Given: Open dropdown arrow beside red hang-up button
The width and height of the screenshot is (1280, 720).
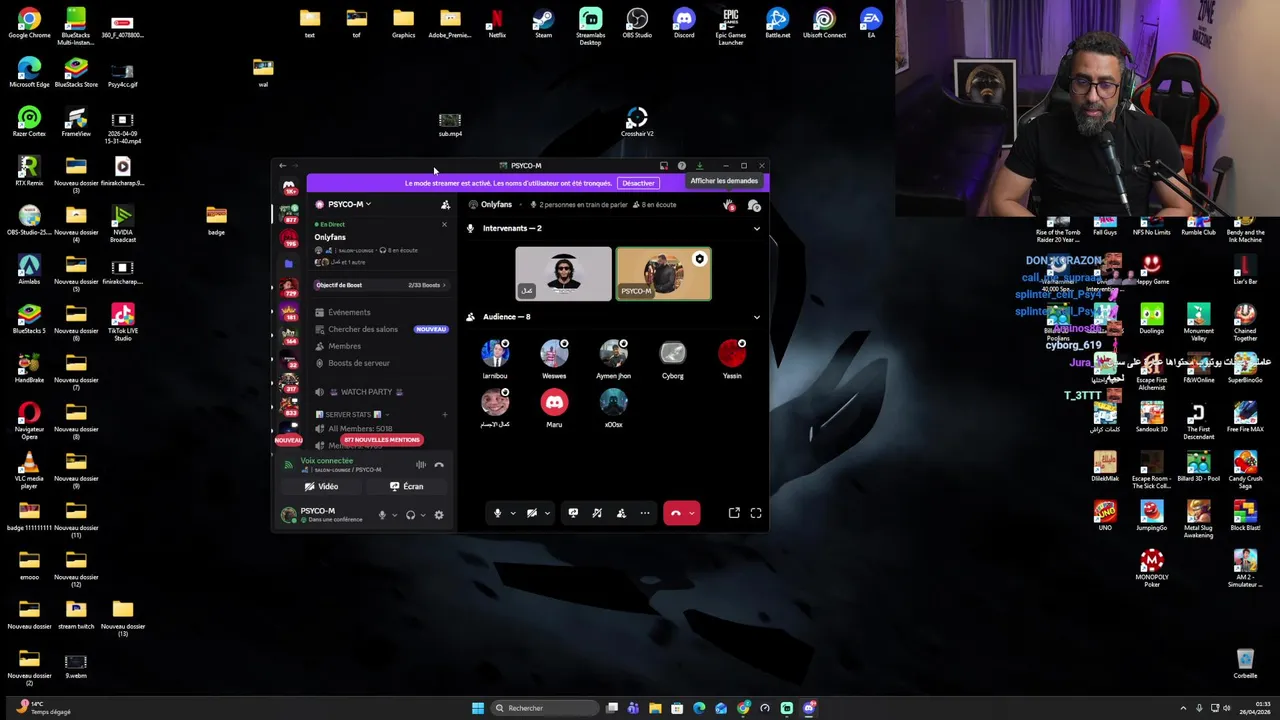Looking at the screenshot, I should coord(692,513).
